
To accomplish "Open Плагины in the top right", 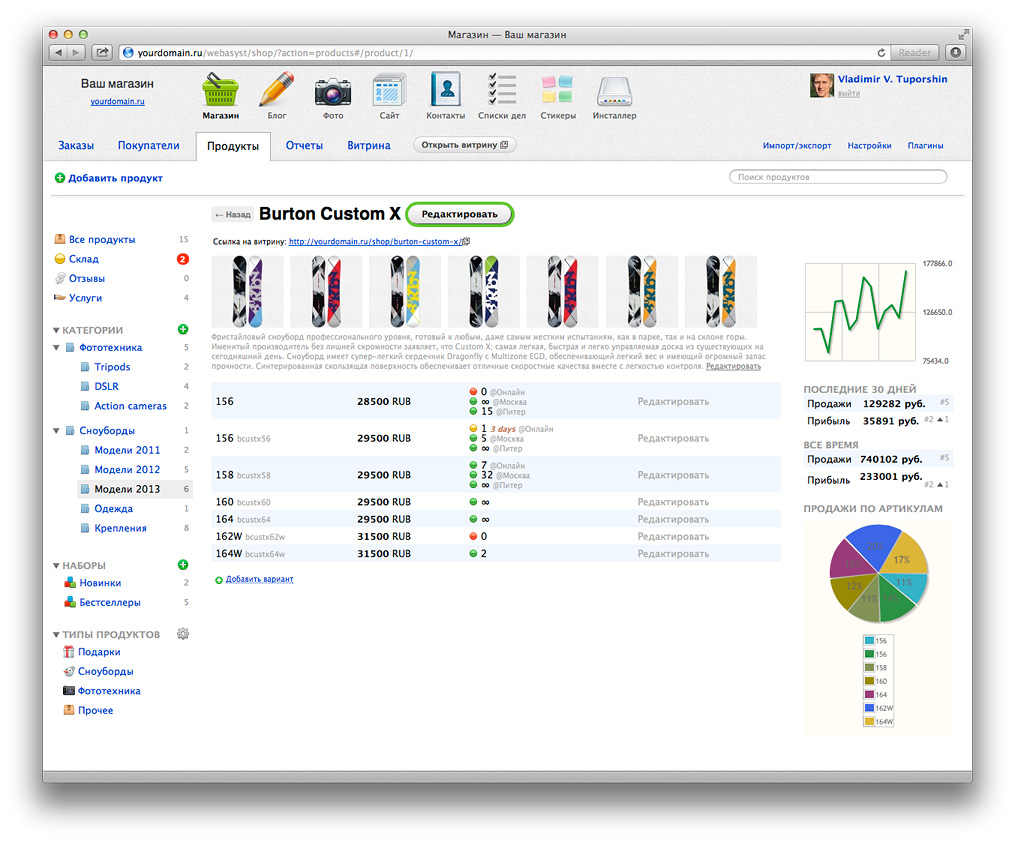I will point(925,146).
